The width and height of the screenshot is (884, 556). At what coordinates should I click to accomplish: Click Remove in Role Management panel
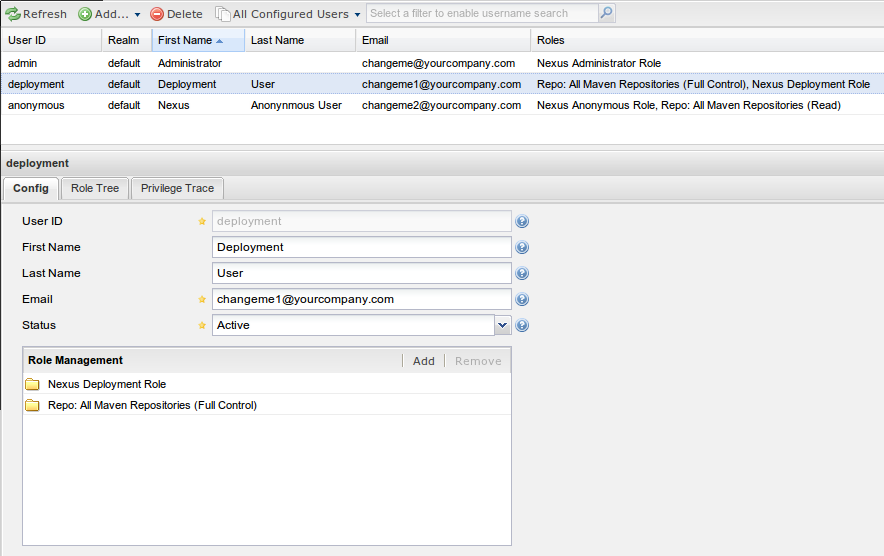click(x=478, y=361)
